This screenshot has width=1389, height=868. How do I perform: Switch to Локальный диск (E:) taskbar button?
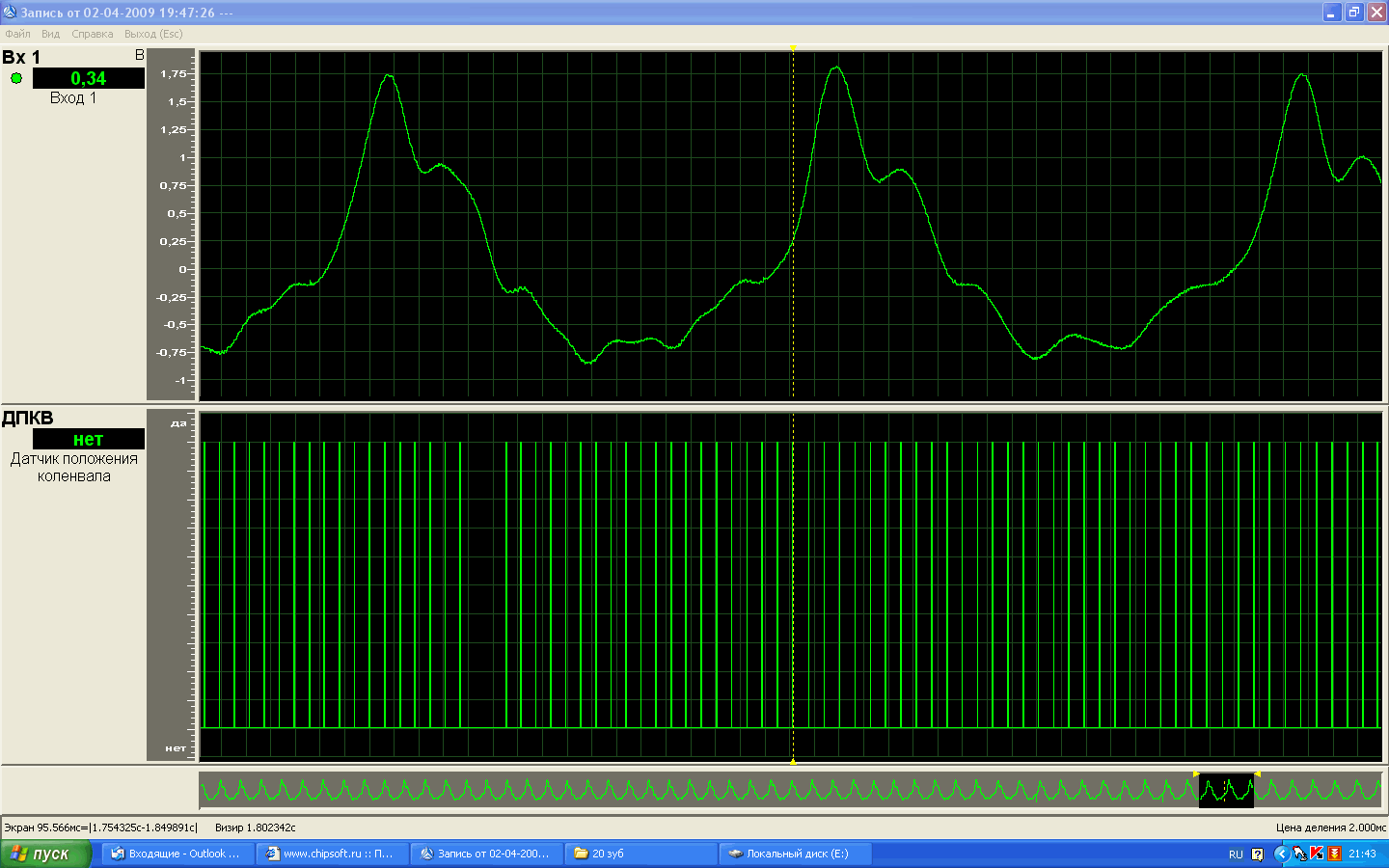pyautogui.click(x=795, y=854)
